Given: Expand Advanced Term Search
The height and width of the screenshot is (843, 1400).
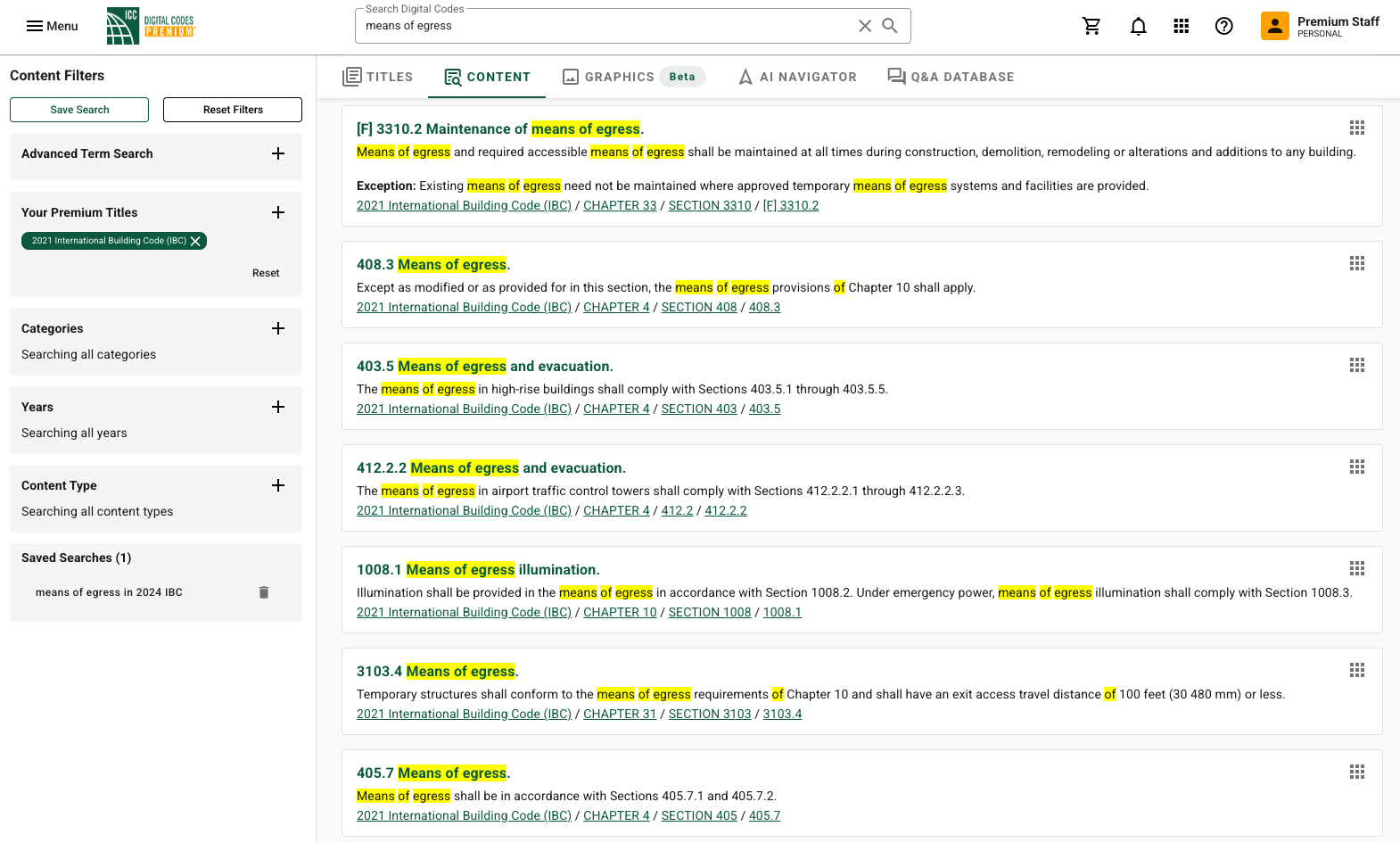Looking at the screenshot, I should pos(278,153).
